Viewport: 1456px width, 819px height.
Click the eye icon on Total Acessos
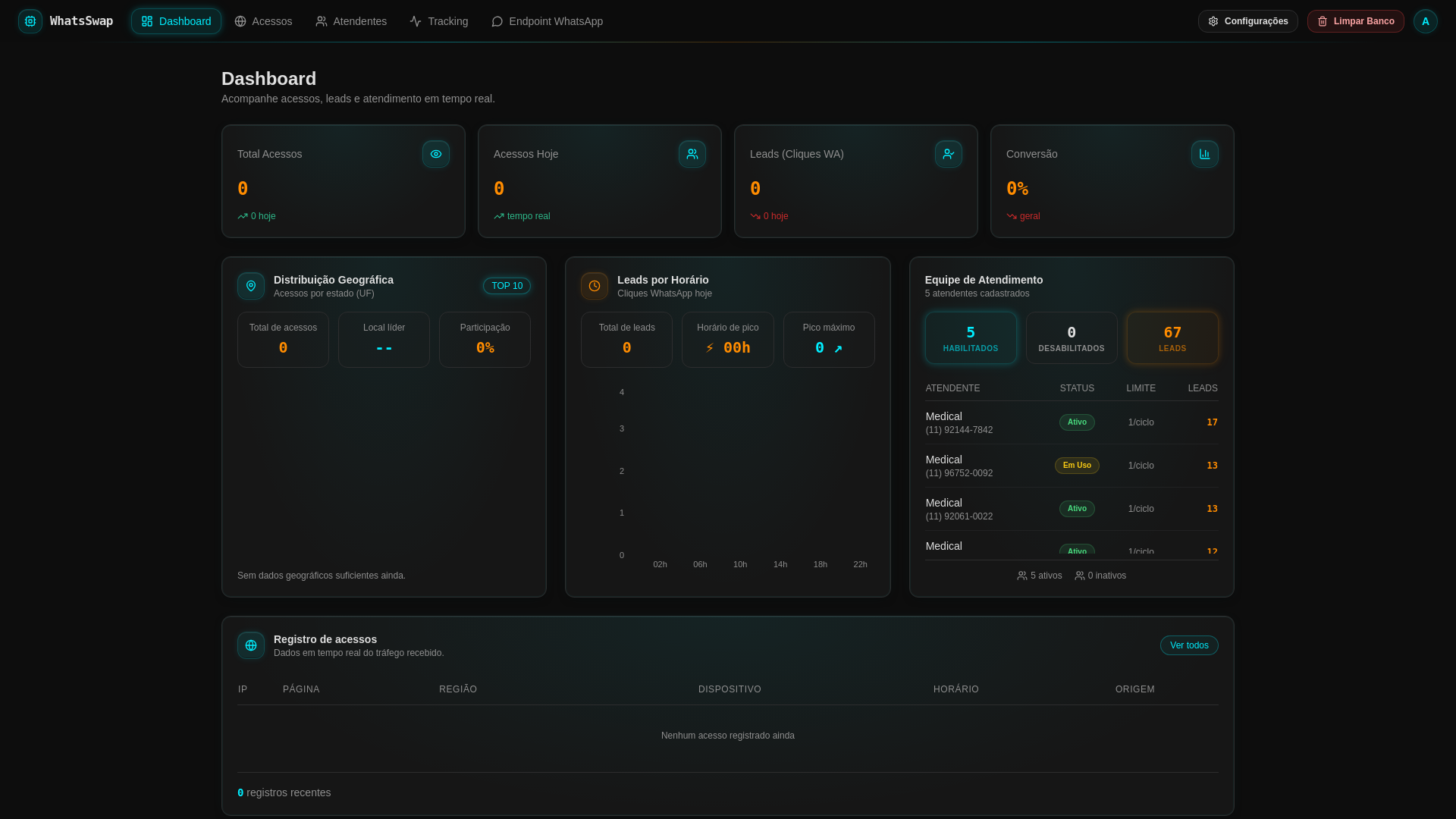pyautogui.click(x=436, y=154)
